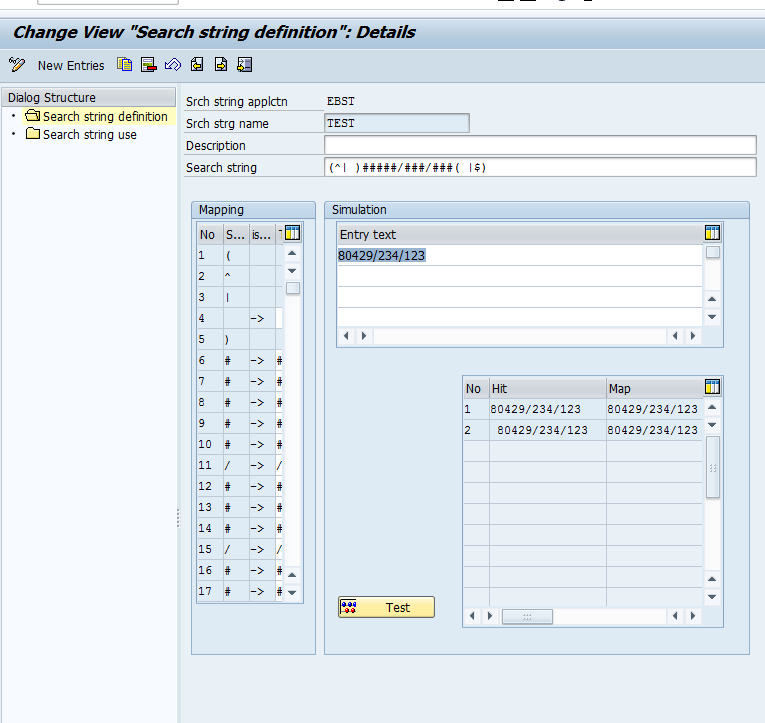Click the Test button
Image resolution: width=765 pixels, height=723 pixels.
coord(386,607)
